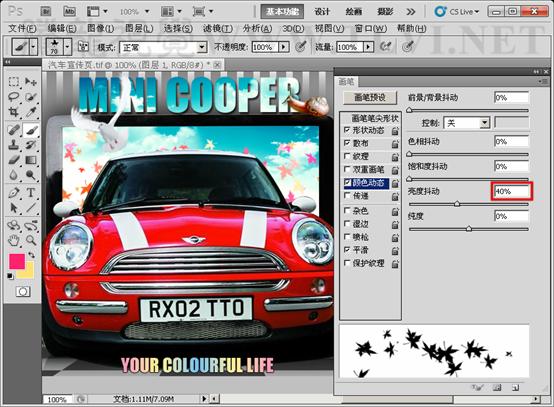Launch Mini Bridge from top bar

click(x=69, y=11)
